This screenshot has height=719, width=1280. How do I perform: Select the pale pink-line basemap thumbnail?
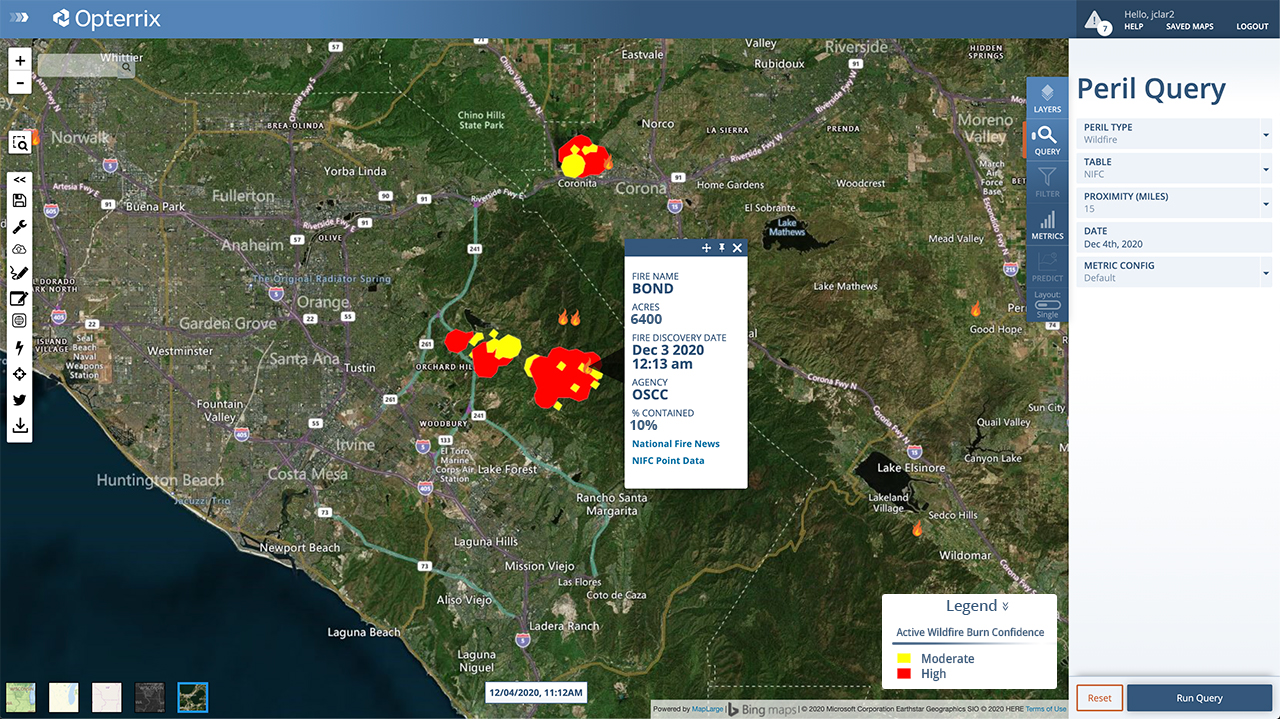coord(106,697)
